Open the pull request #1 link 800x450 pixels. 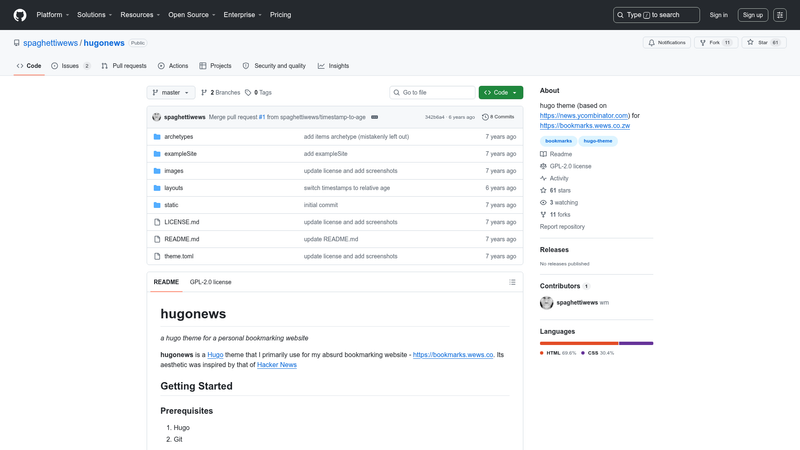tap(262, 117)
